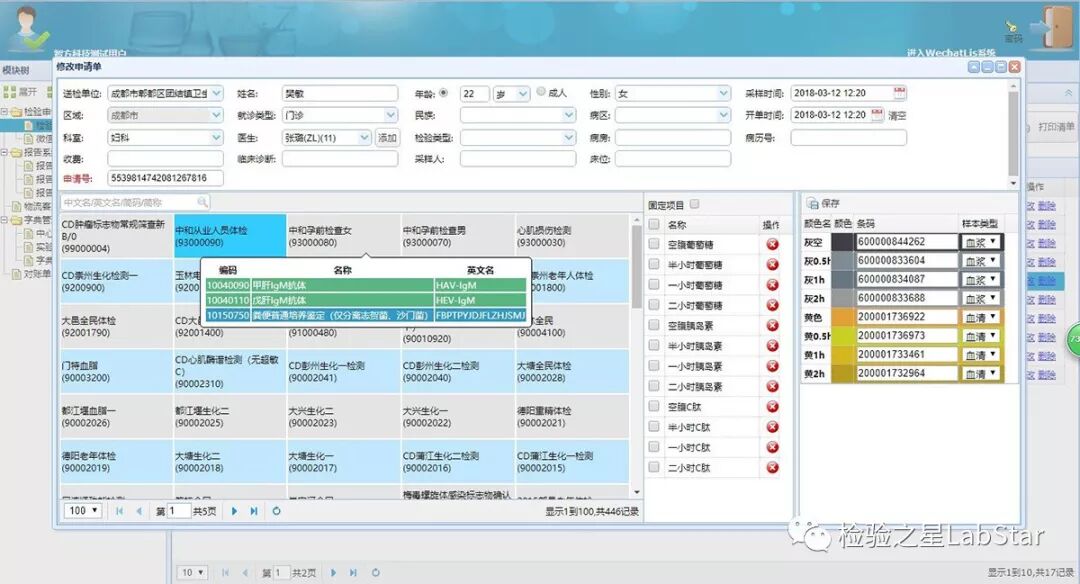This screenshot has width=1080, height=584.
Task: Select the 大塘生化一 (90002017) tile
Action: click(343, 461)
